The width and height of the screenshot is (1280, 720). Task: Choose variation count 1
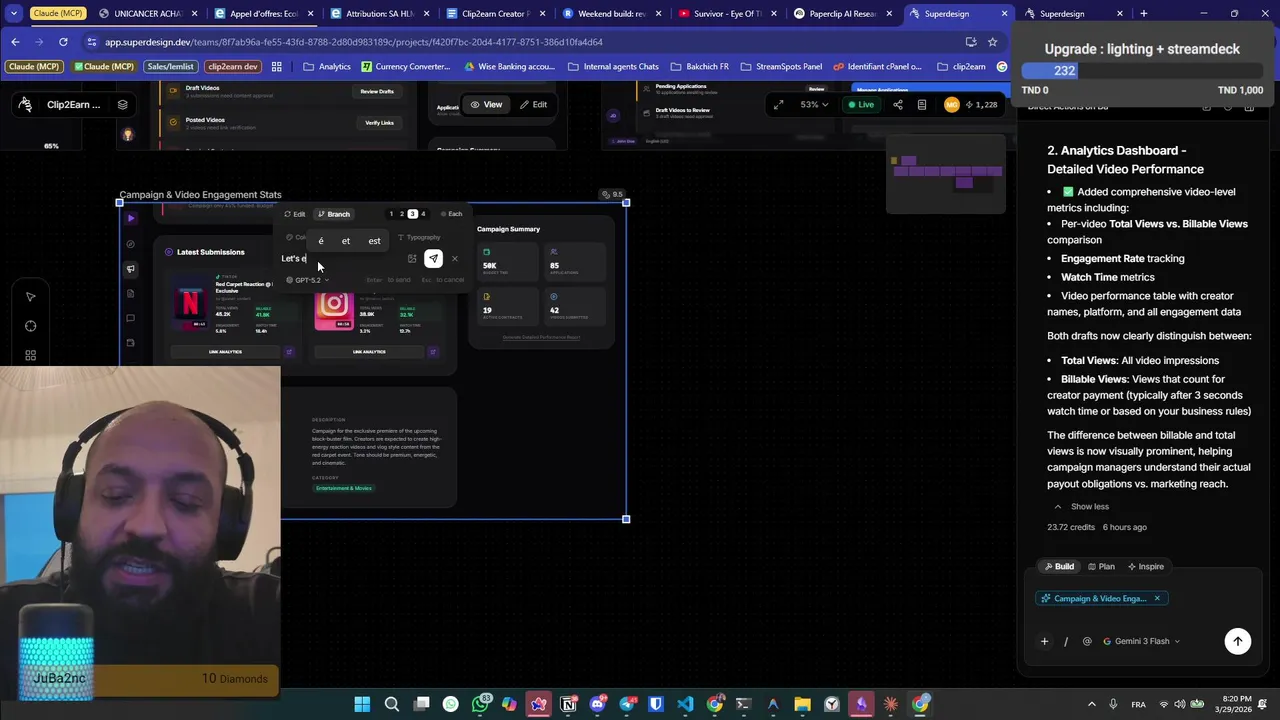[x=391, y=214]
